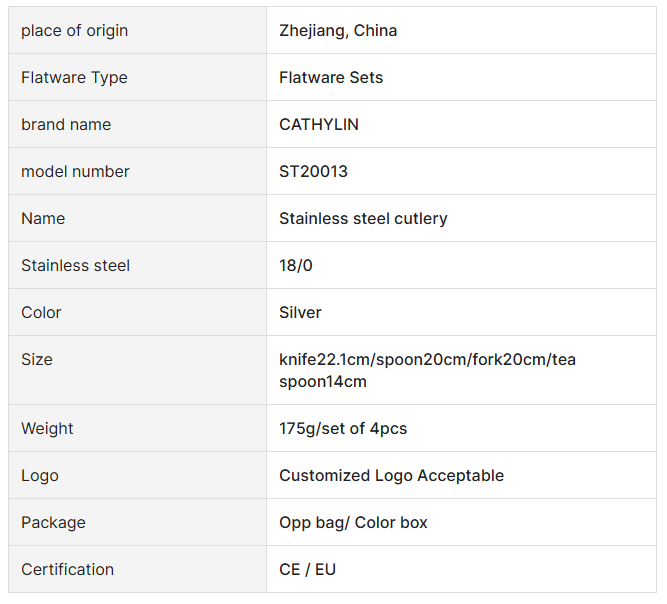Click the 18/0 stainless steel value
Image resolution: width=667 pixels, height=604 pixels.
click(x=296, y=266)
